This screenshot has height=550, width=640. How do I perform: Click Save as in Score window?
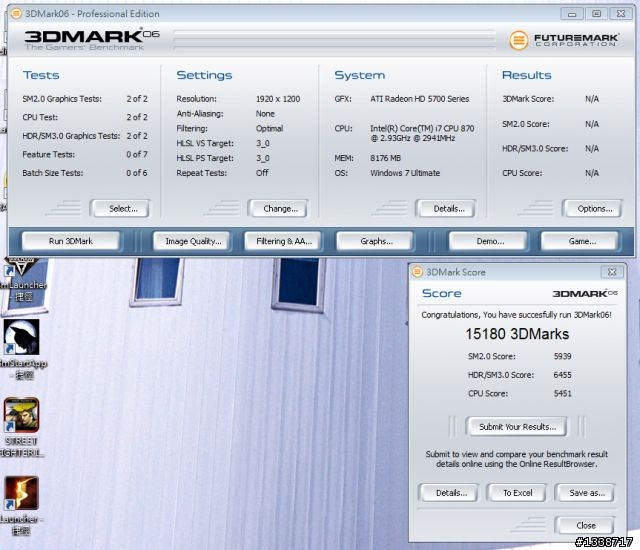[x=585, y=493]
